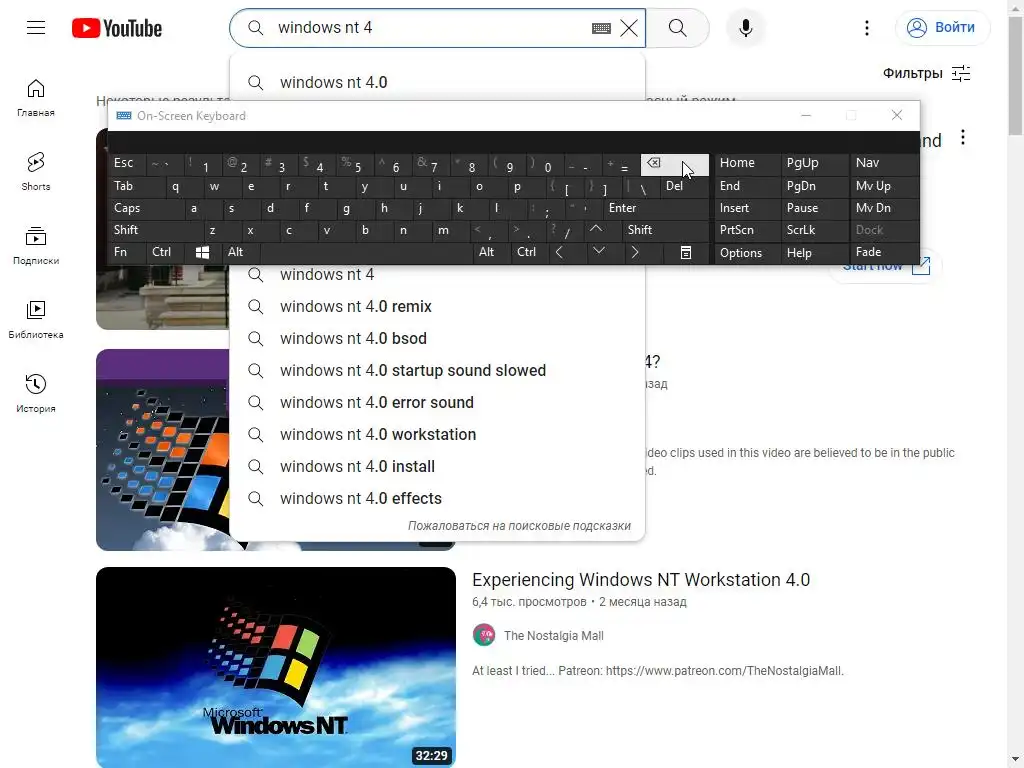
Task: Click PgUp key on On-Screen Keyboard
Action: click(x=814, y=163)
